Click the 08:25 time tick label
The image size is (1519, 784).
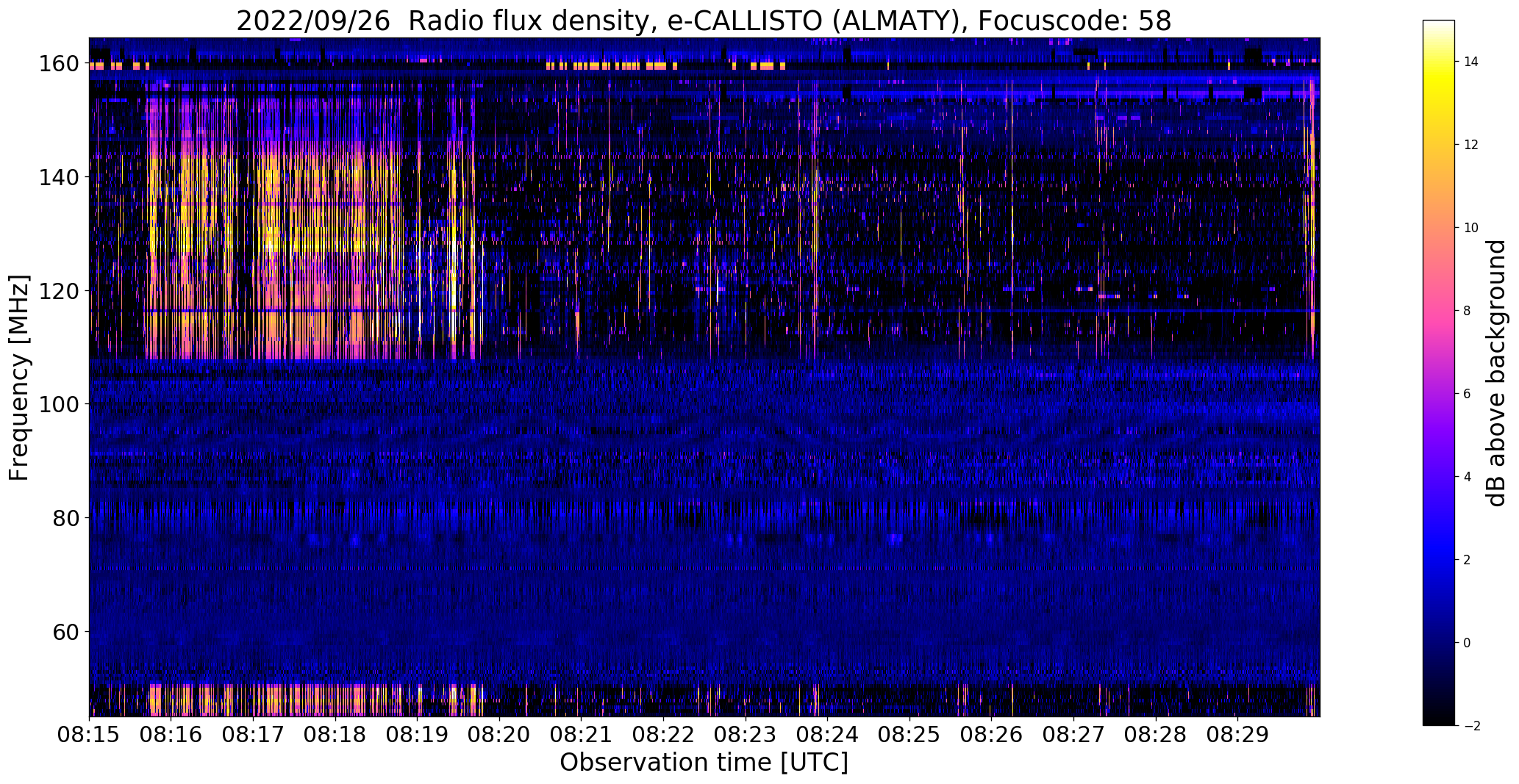click(x=909, y=734)
